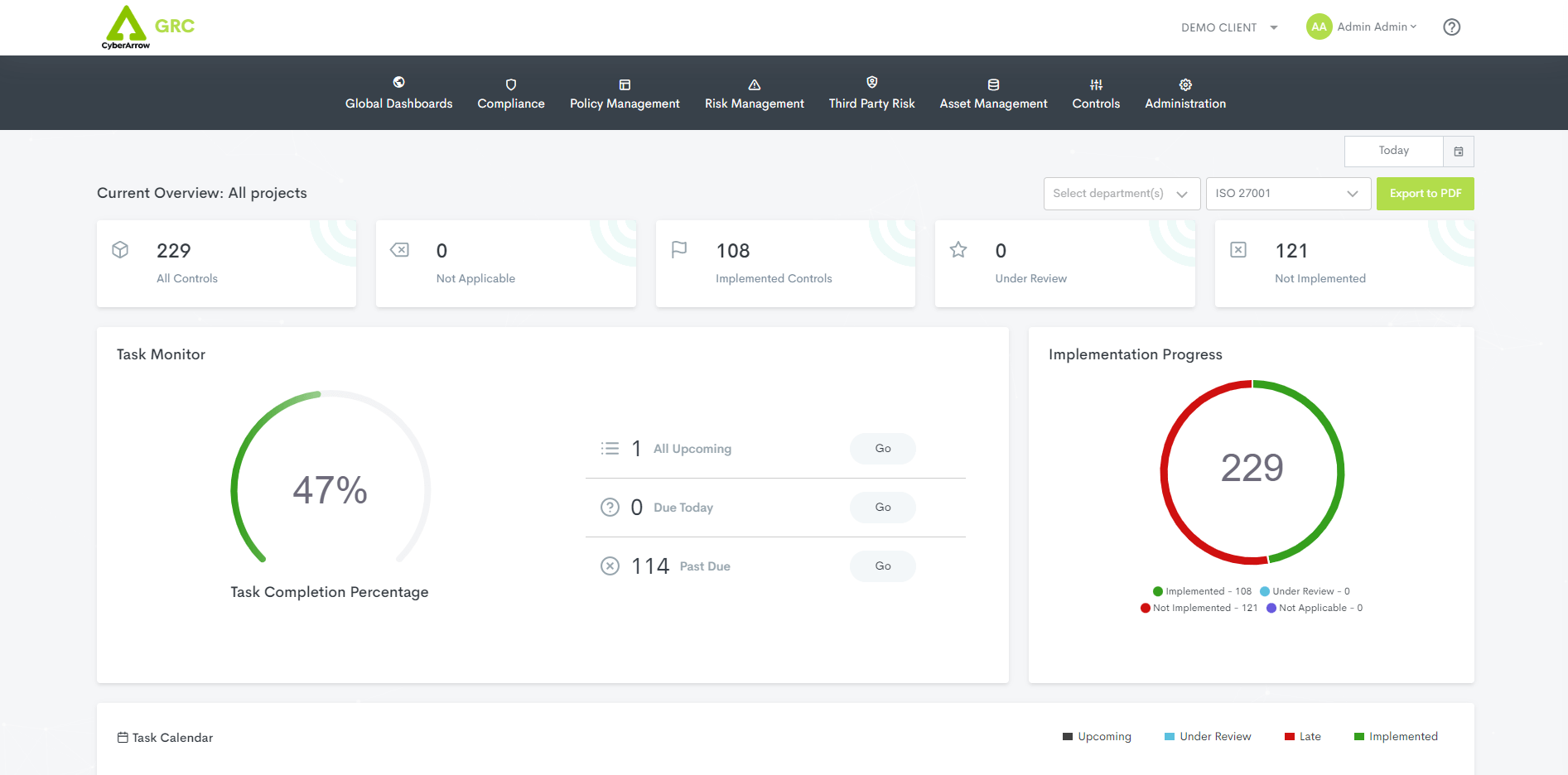Toggle the Under Review legend in Task Calendar
This screenshot has width=1568, height=775.
click(1207, 736)
